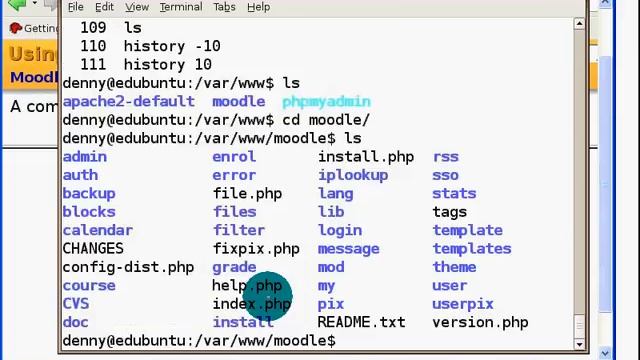Click 'README.txt' file entry
640x360 pixels.
pyautogui.click(x=362, y=322)
